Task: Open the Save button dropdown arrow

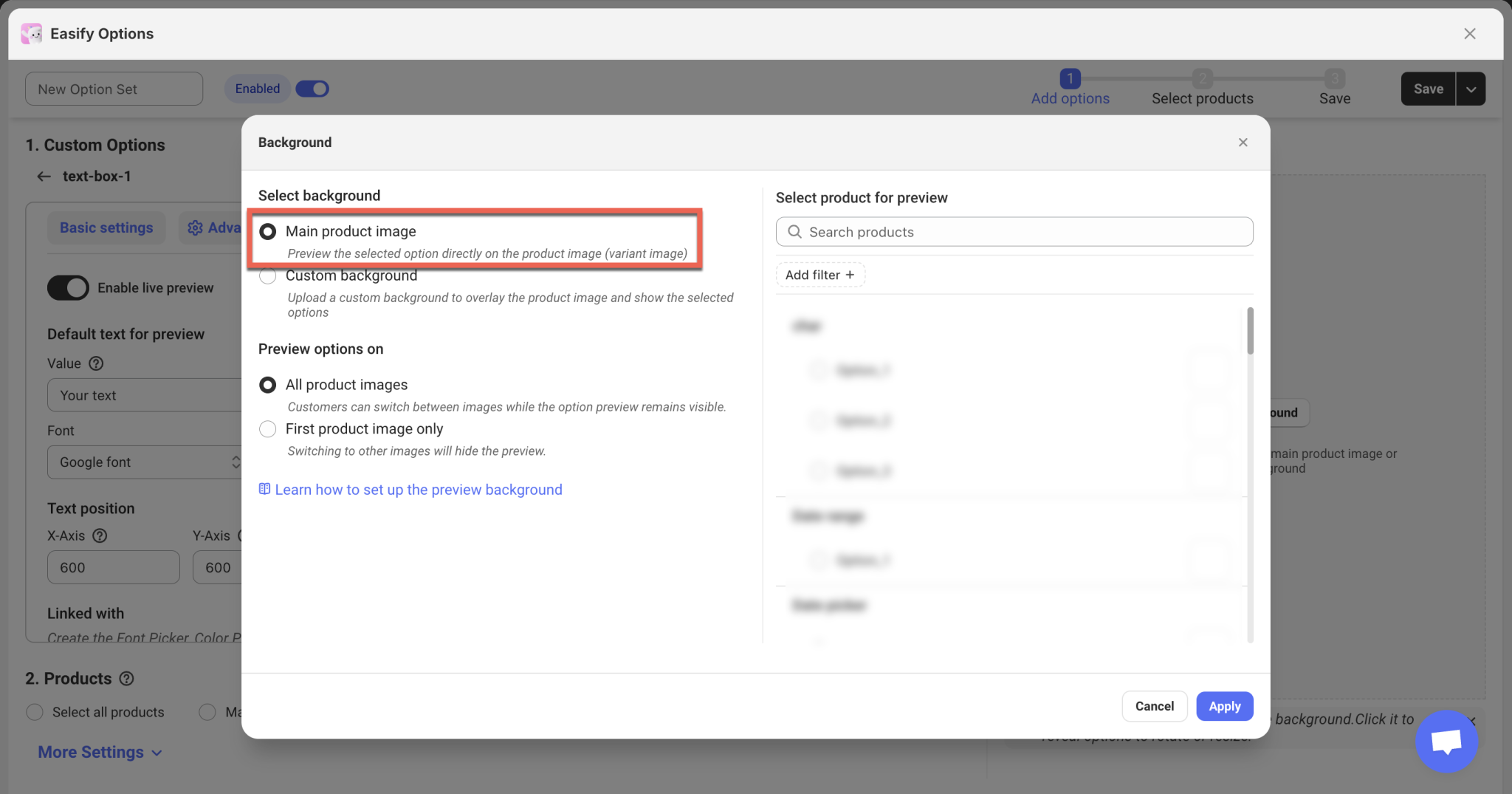Action: click(x=1471, y=89)
